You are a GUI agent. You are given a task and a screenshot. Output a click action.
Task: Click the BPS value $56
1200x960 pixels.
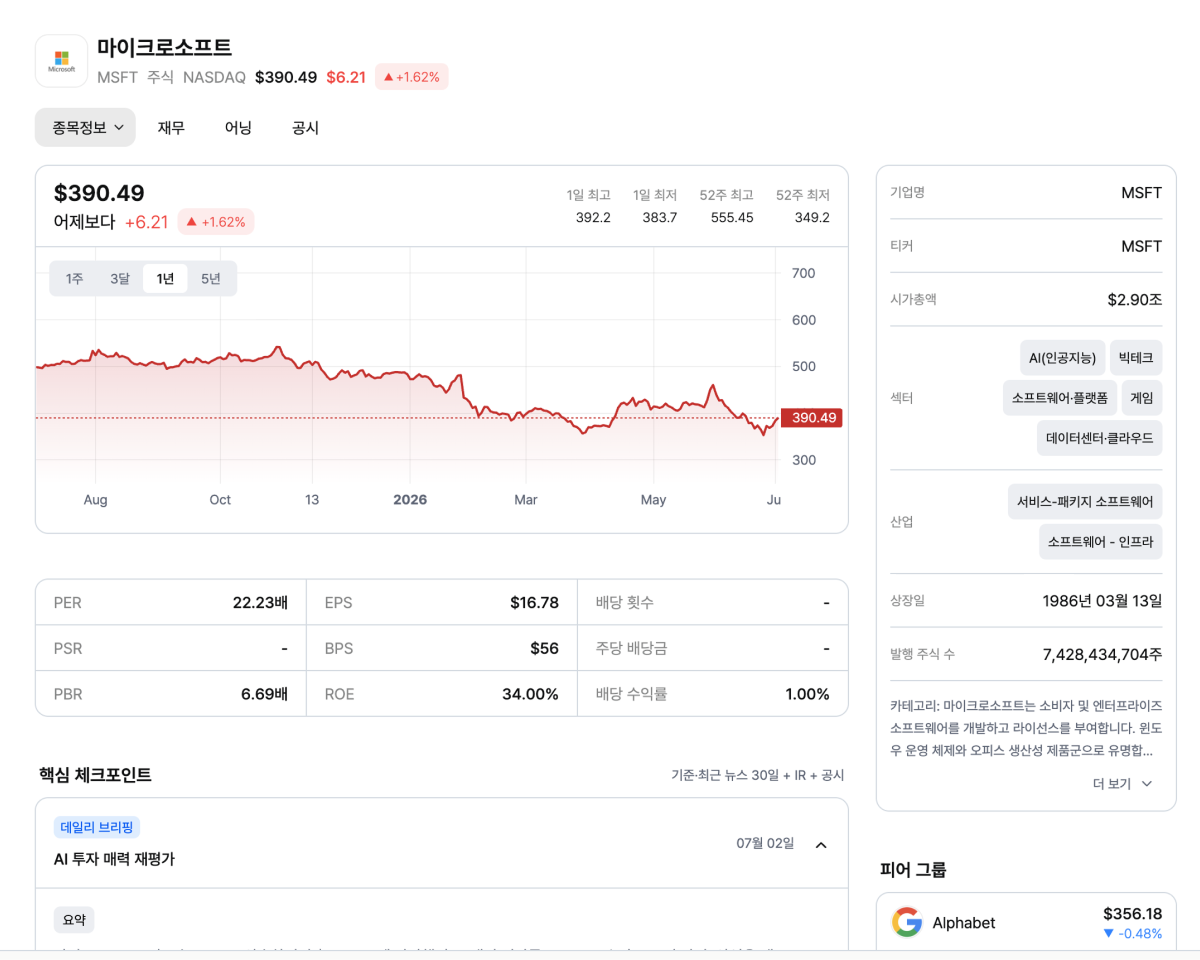544,649
